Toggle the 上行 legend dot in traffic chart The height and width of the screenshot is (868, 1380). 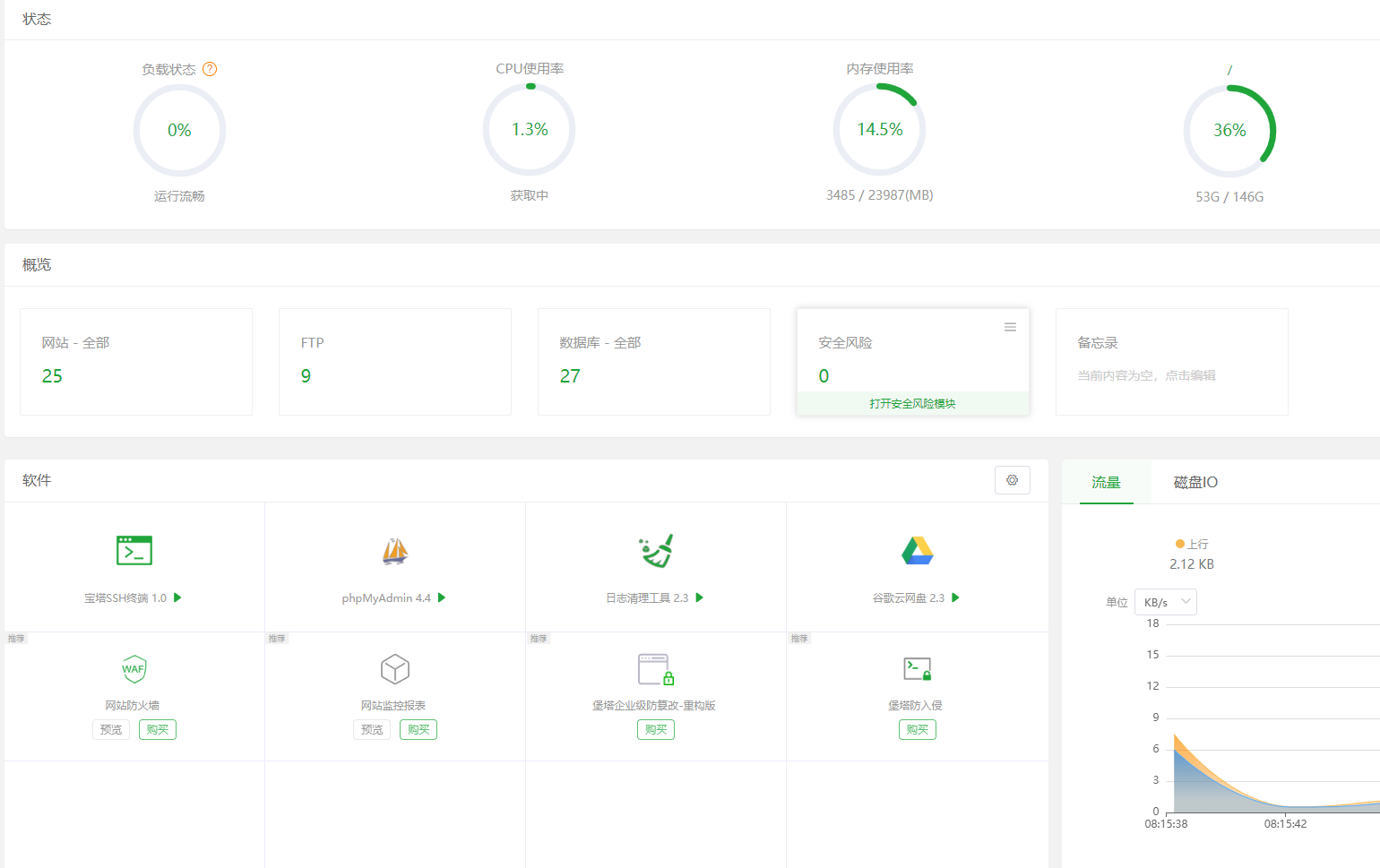click(x=1180, y=544)
